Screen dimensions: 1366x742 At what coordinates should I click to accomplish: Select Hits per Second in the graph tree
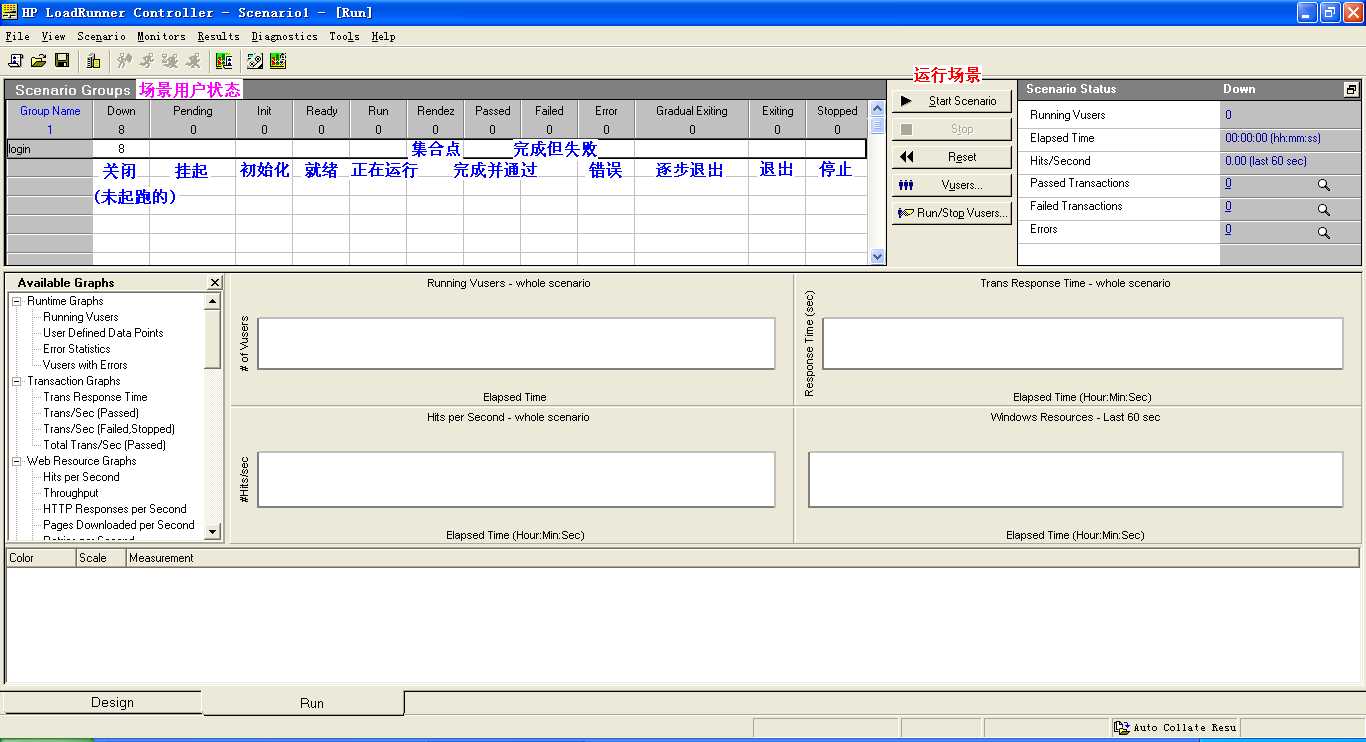tap(81, 477)
